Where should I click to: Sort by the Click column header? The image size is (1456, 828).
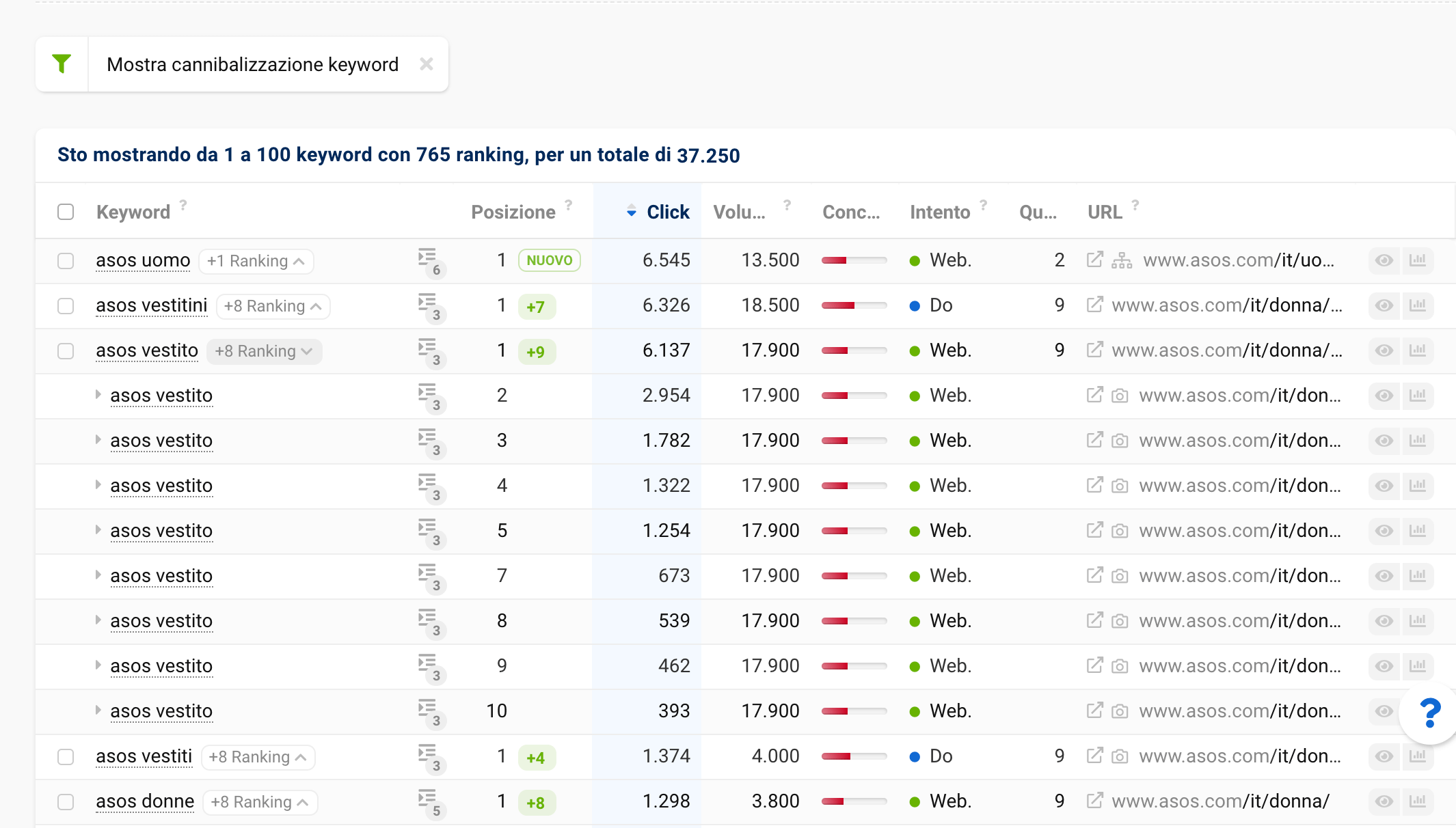pos(668,212)
